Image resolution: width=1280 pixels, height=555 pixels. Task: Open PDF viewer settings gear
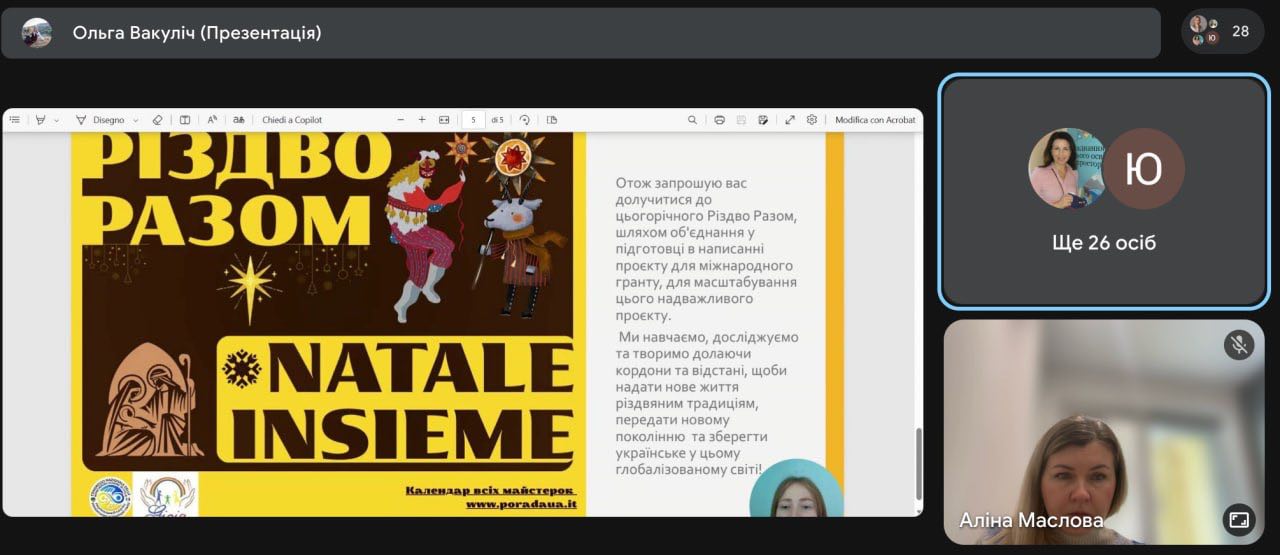pos(812,120)
